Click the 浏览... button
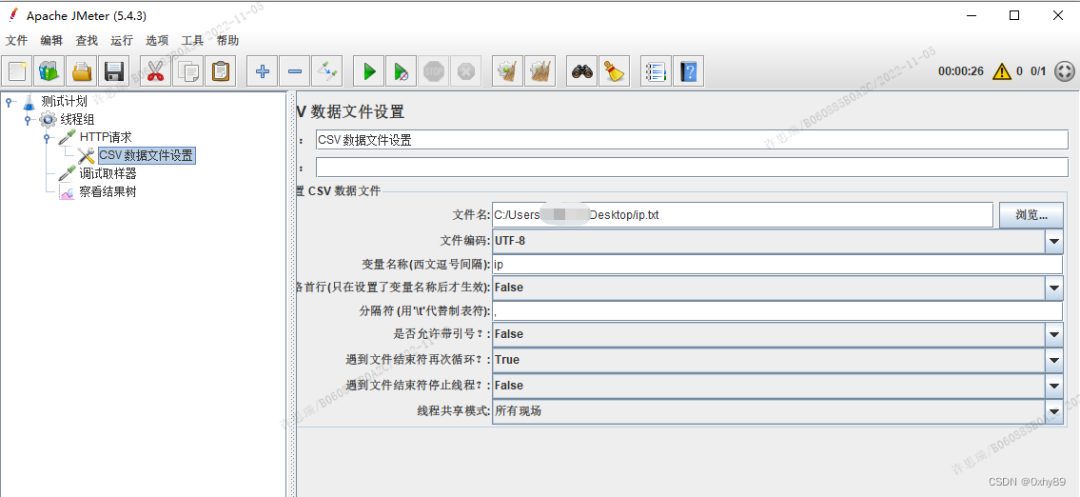The width and height of the screenshot is (1080, 497). point(1031,215)
